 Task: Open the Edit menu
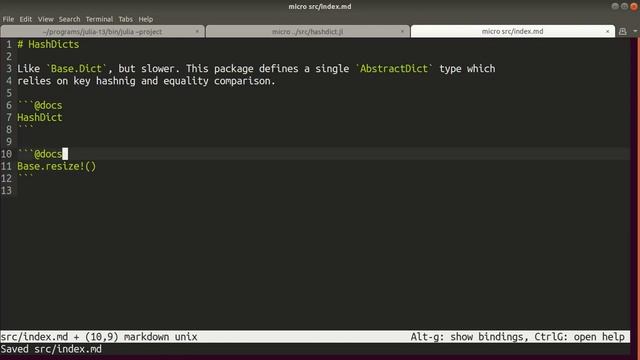pyautogui.click(x=26, y=19)
